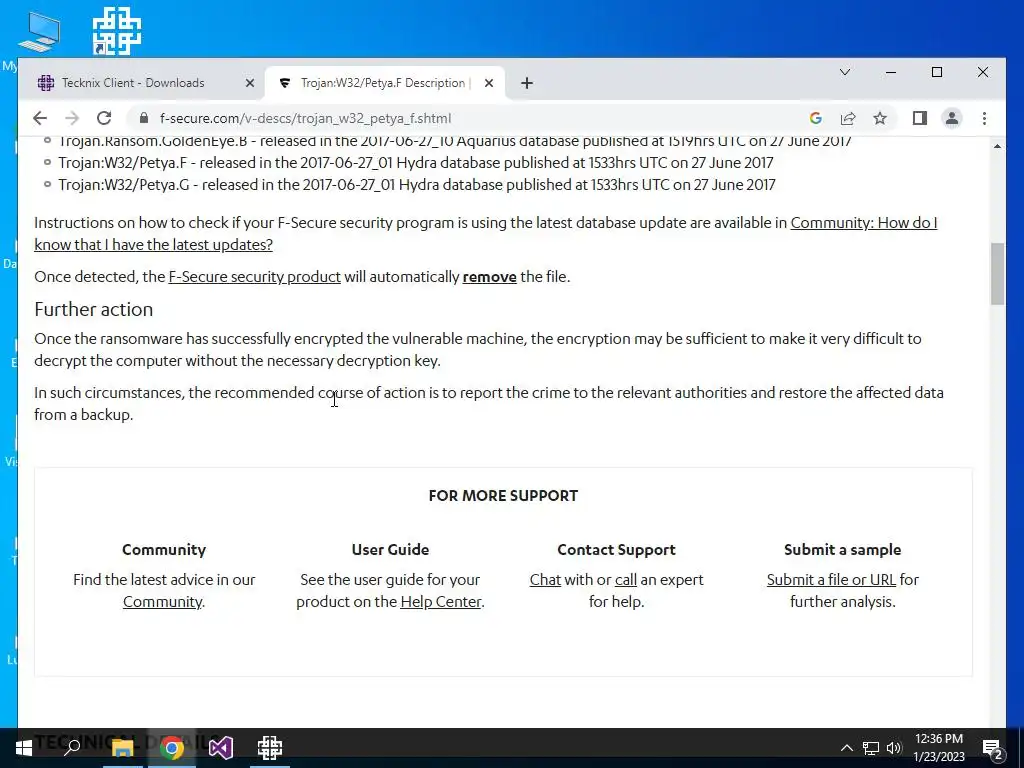
Task: Open Chrome three-dot menu
Action: point(984,118)
